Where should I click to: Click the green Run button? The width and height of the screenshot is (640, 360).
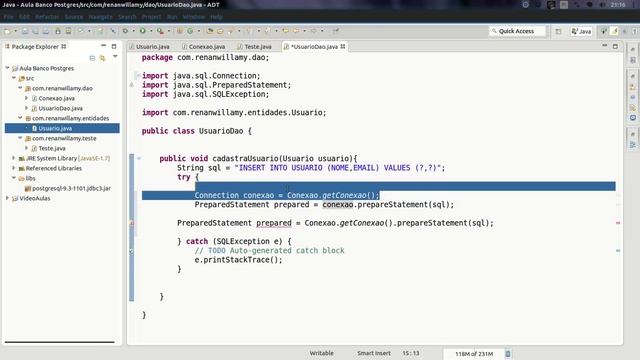[142, 31]
